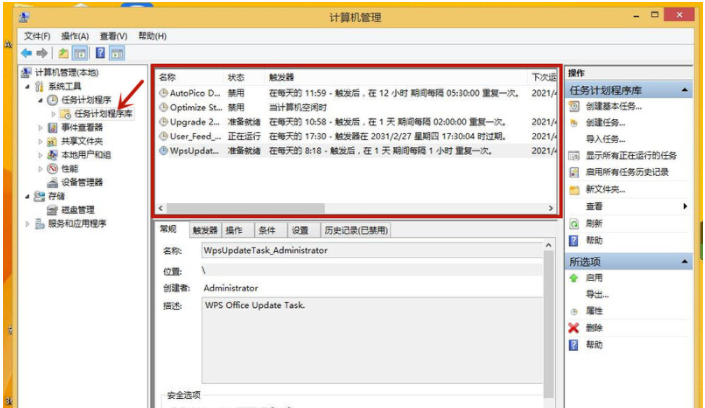Image resolution: width=705 pixels, height=408 pixels.
Task: Open the 操作(A) menu
Action: pyautogui.click(x=76, y=35)
